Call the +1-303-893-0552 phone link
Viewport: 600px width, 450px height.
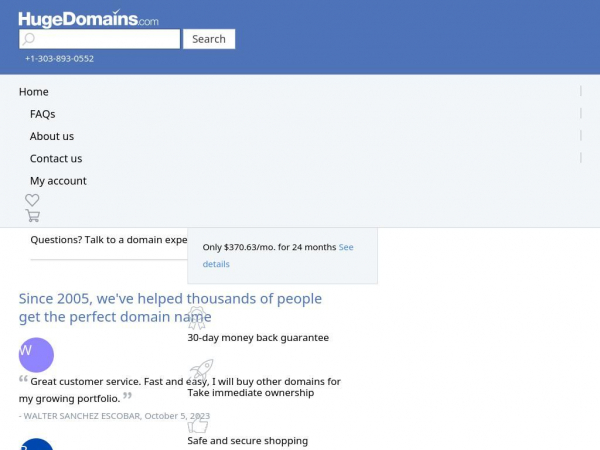click(59, 59)
